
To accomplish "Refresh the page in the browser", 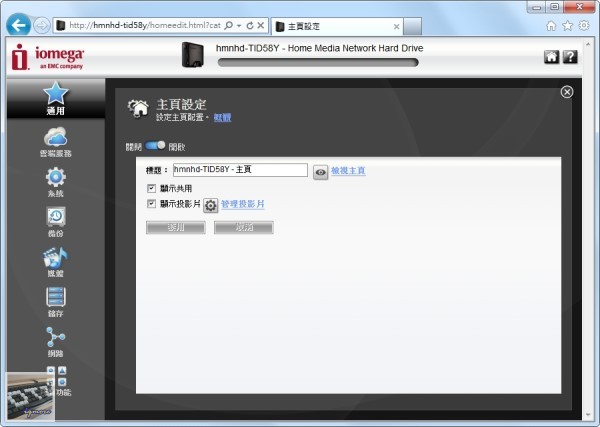I will coord(250,26).
